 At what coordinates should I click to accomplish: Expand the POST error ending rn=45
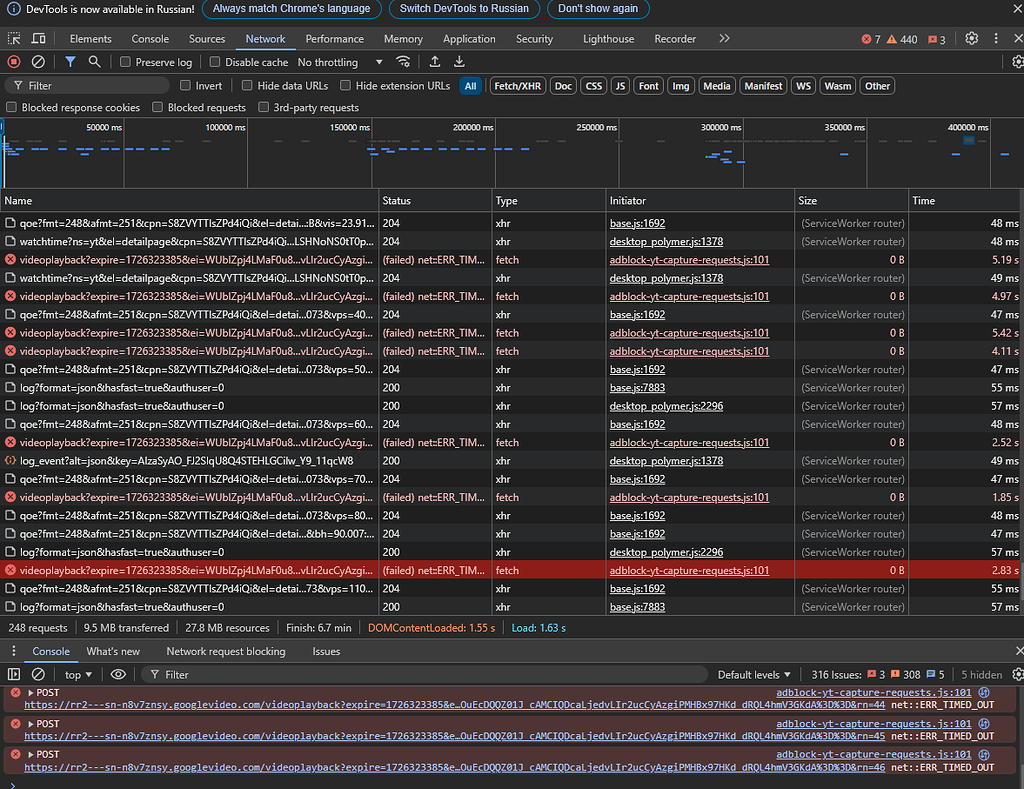point(31,724)
